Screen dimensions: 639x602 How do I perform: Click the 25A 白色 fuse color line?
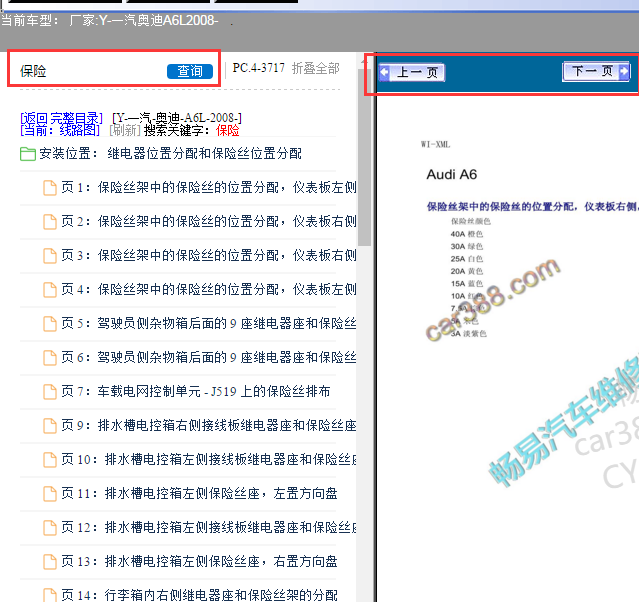[x=467, y=259]
